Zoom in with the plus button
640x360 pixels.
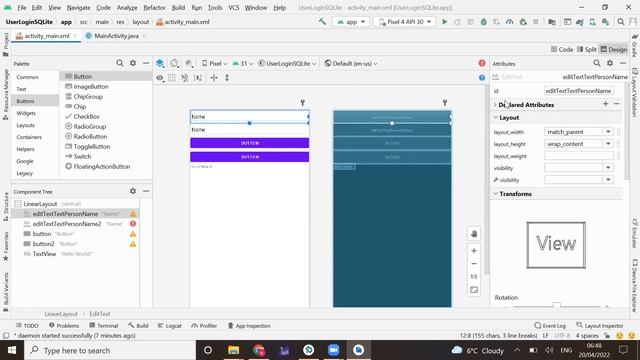(x=474, y=251)
